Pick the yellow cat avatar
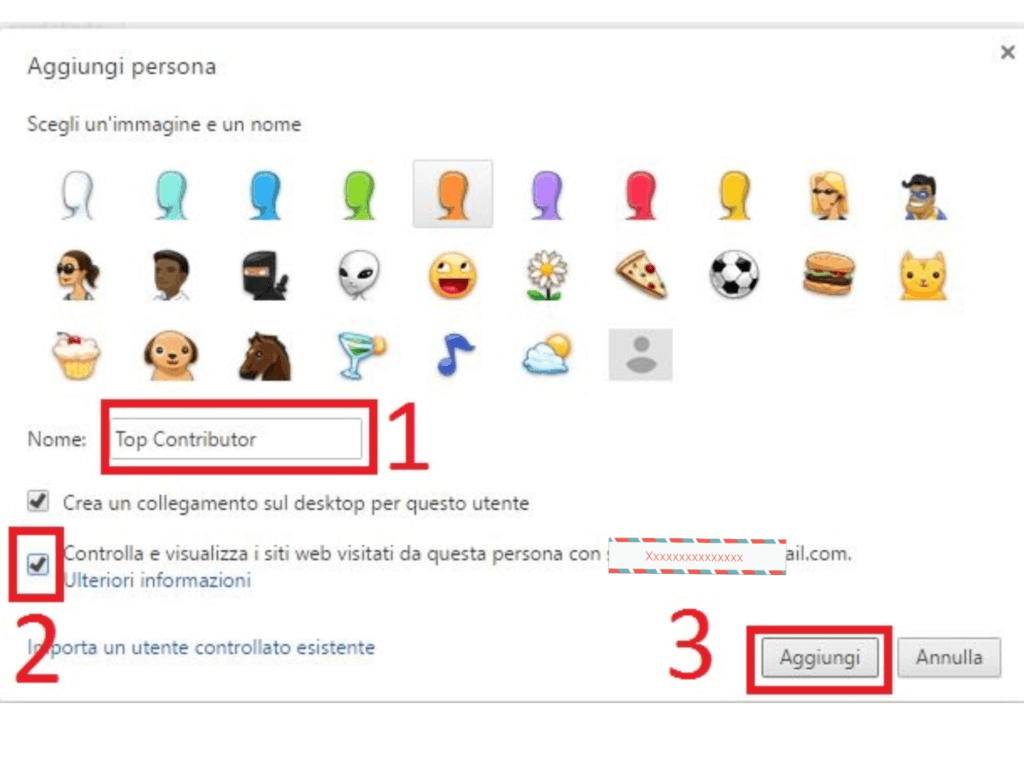1024x768 pixels. (x=923, y=275)
